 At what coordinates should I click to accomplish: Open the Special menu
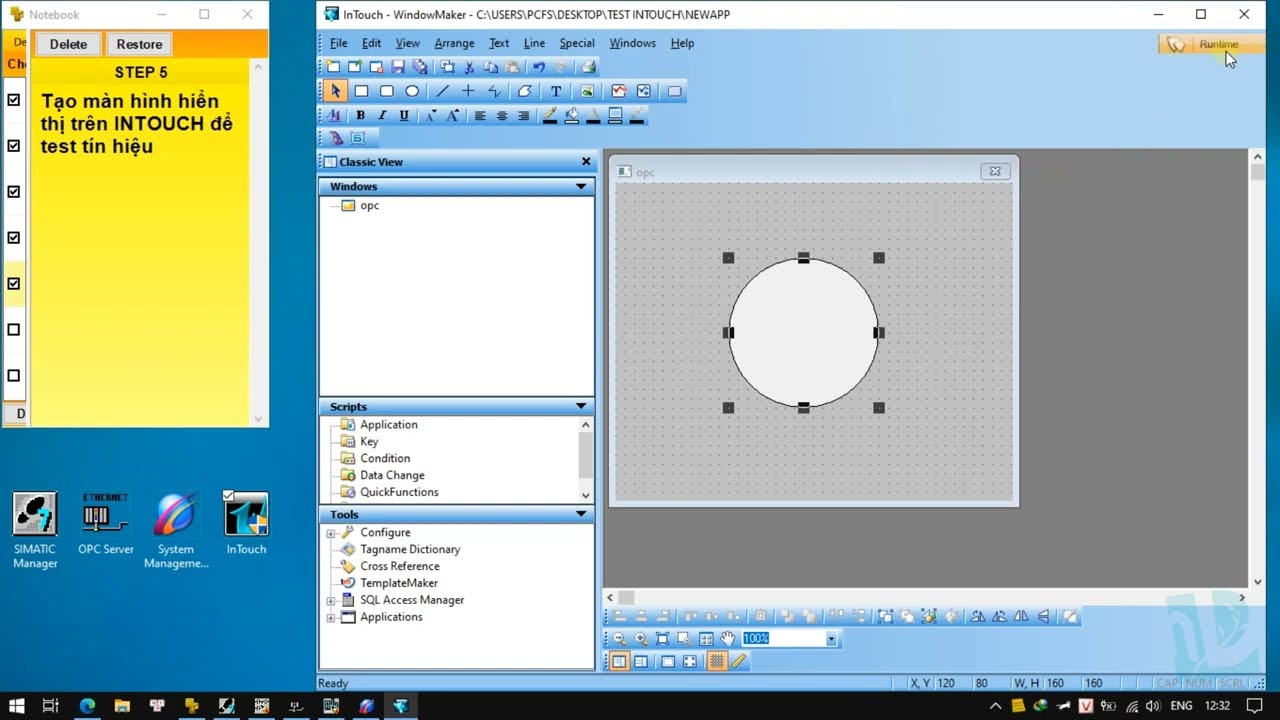[577, 43]
